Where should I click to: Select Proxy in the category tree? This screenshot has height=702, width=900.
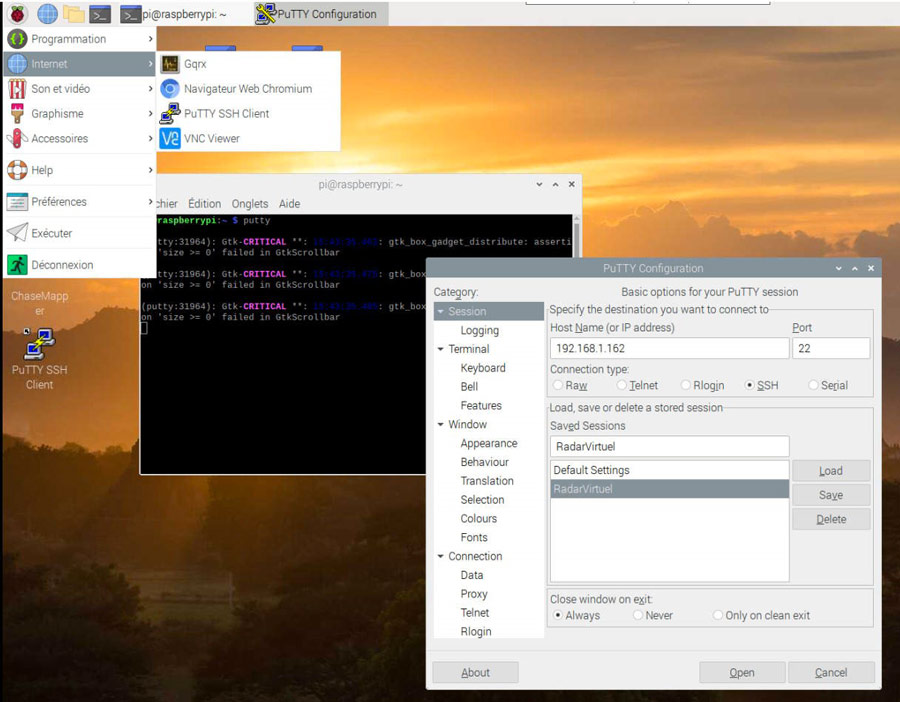[x=474, y=594]
